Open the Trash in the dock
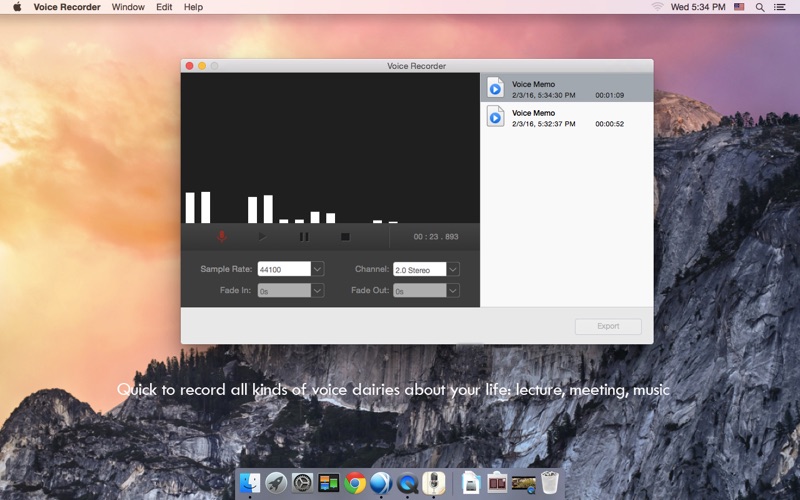Screen dimensions: 800x500 550,483
